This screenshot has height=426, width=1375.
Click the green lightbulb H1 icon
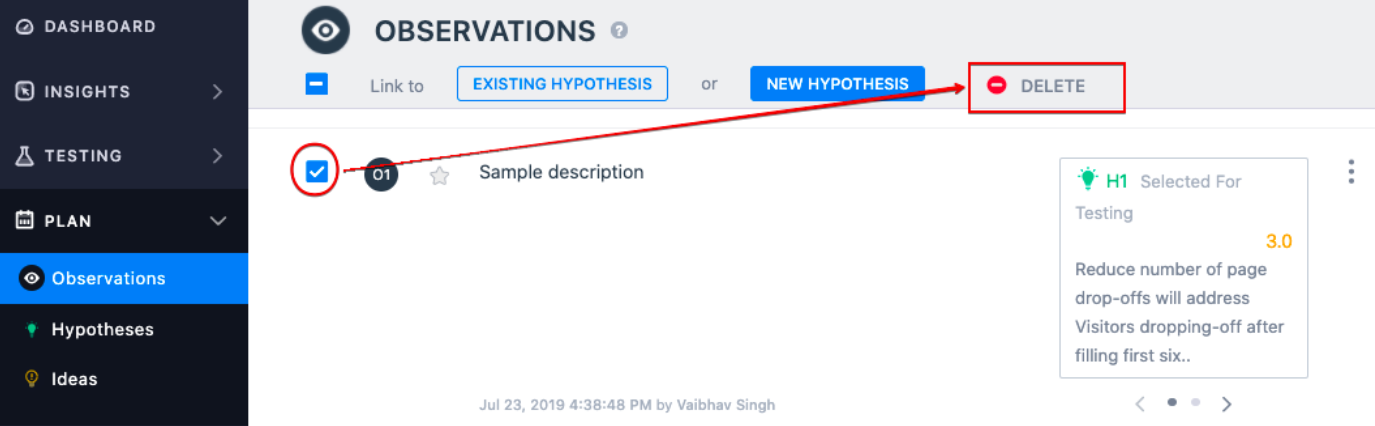coord(1087,179)
